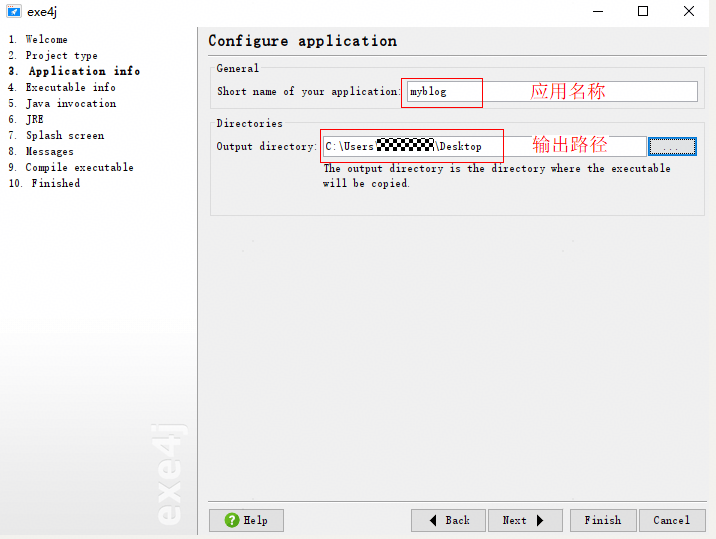Screen dimensions: 716x539
Task: Open the Java invocation step
Action: [x=62, y=103]
